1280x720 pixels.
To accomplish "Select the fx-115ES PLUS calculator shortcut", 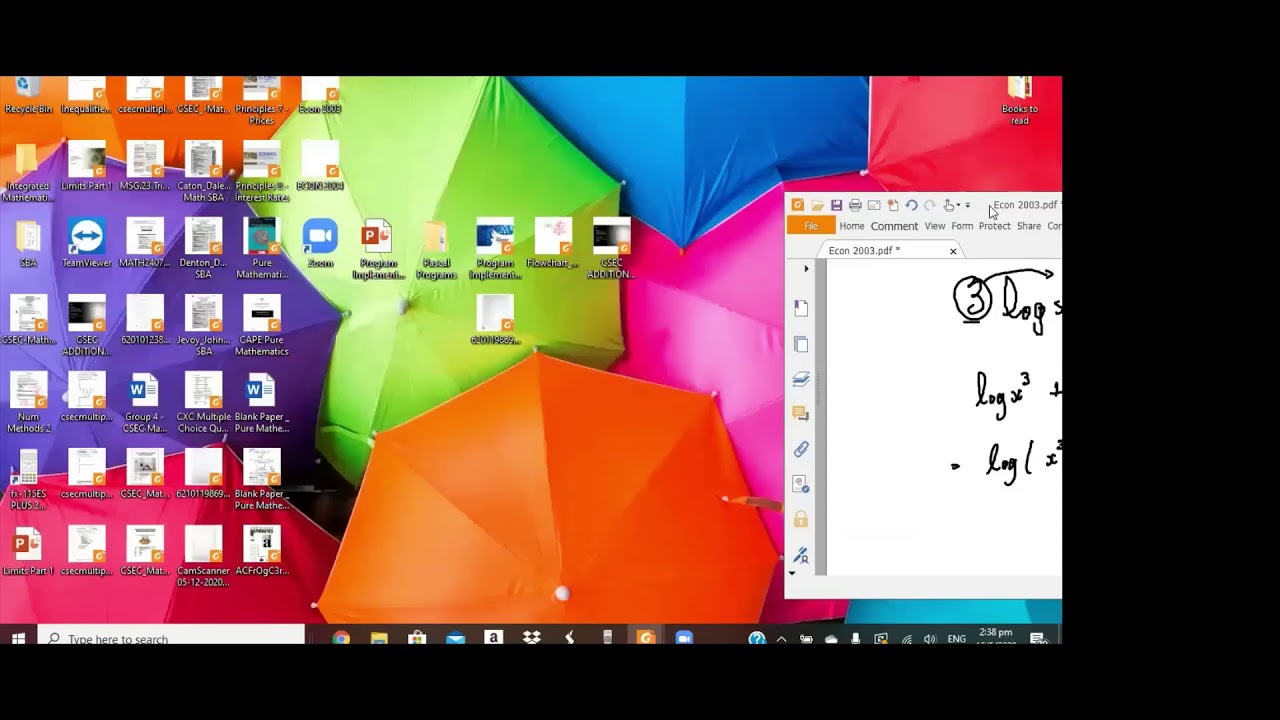I will coord(28,480).
